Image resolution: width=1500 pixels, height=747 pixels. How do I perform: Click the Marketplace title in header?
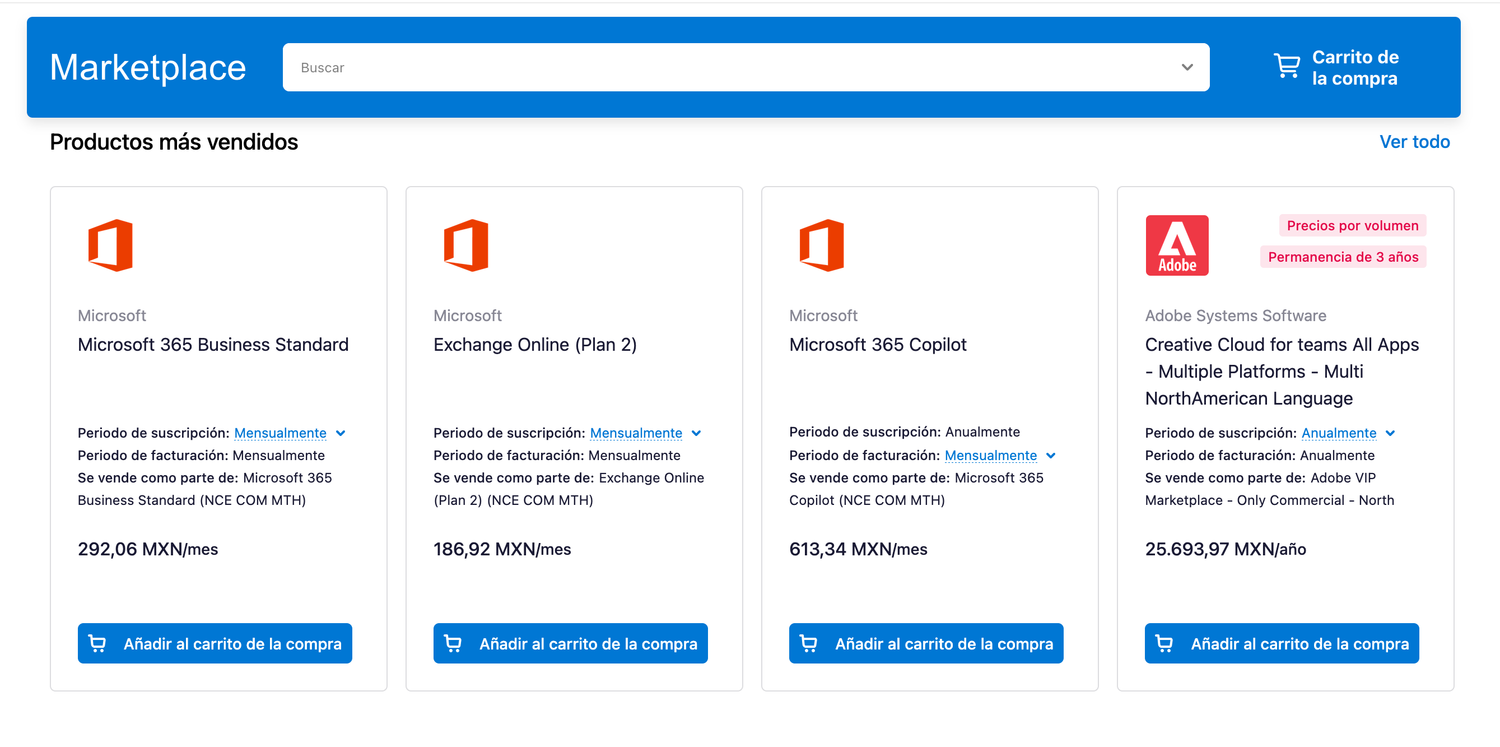[148, 67]
